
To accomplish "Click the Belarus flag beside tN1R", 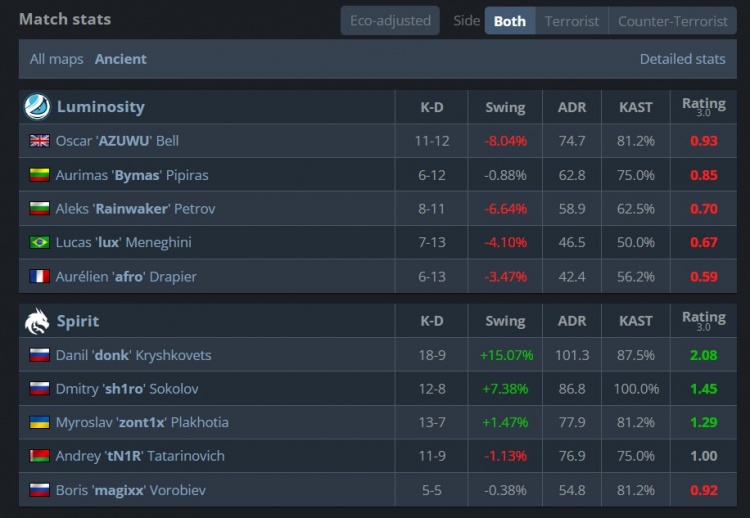I will [x=39, y=456].
